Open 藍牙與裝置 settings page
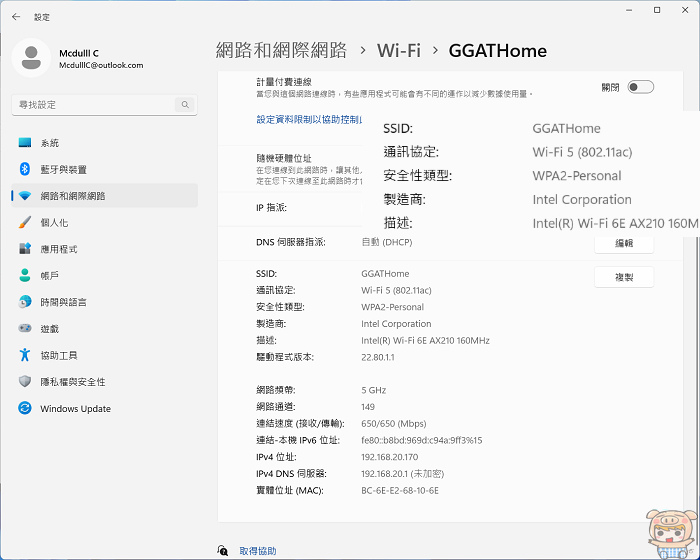The width and height of the screenshot is (700, 560). pos(63,169)
